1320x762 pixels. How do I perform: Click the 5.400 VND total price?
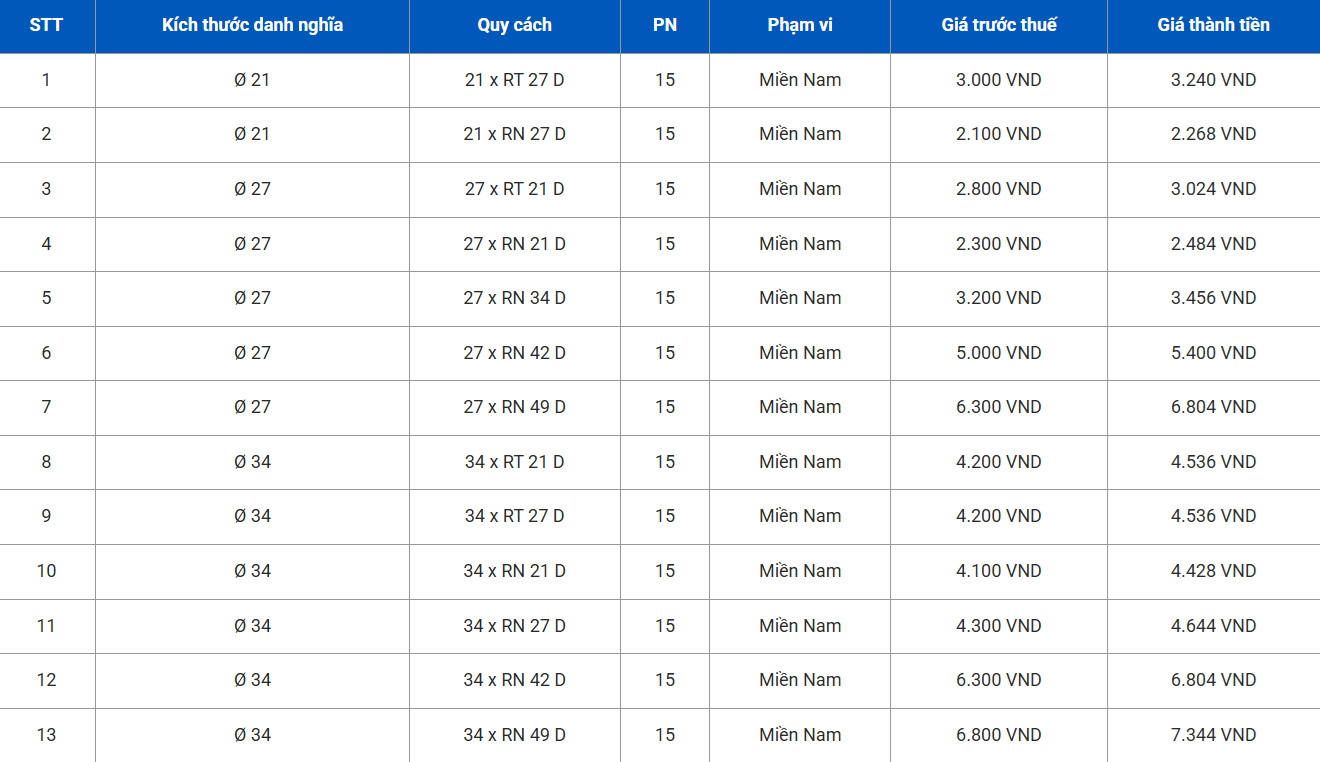1213,353
